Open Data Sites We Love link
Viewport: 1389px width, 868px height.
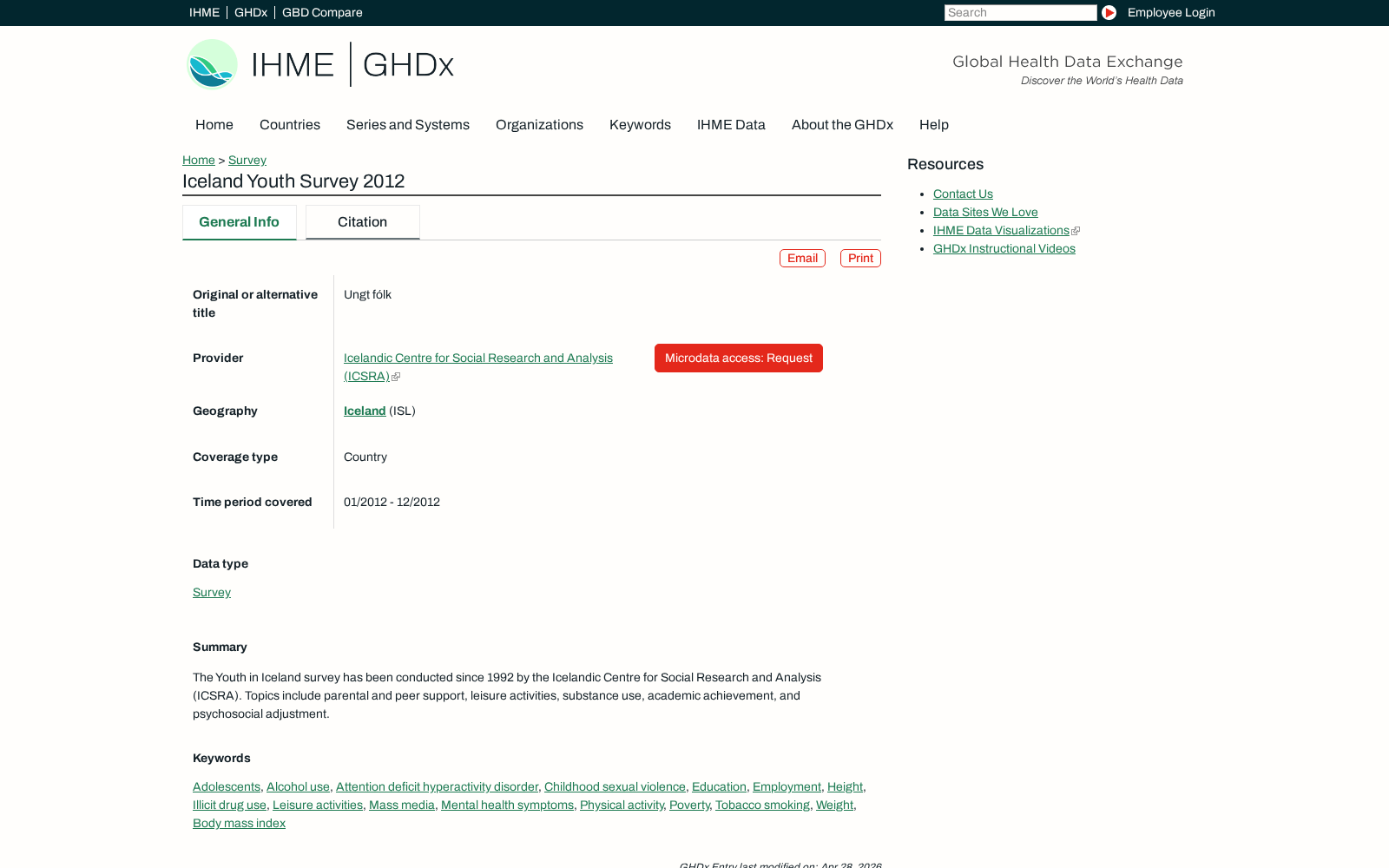tap(985, 213)
